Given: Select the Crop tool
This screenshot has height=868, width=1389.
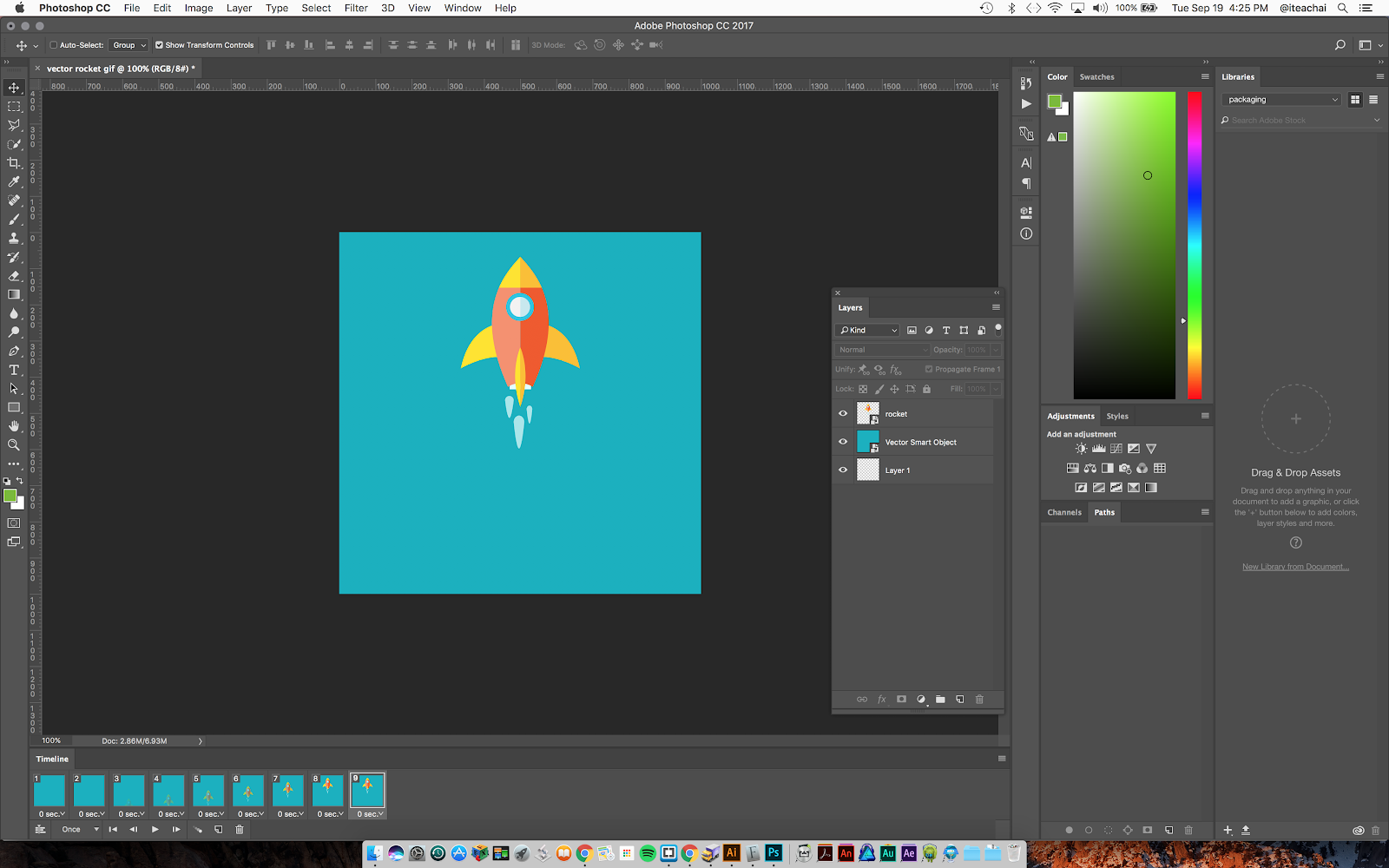Looking at the screenshot, I should (x=14, y=163).
